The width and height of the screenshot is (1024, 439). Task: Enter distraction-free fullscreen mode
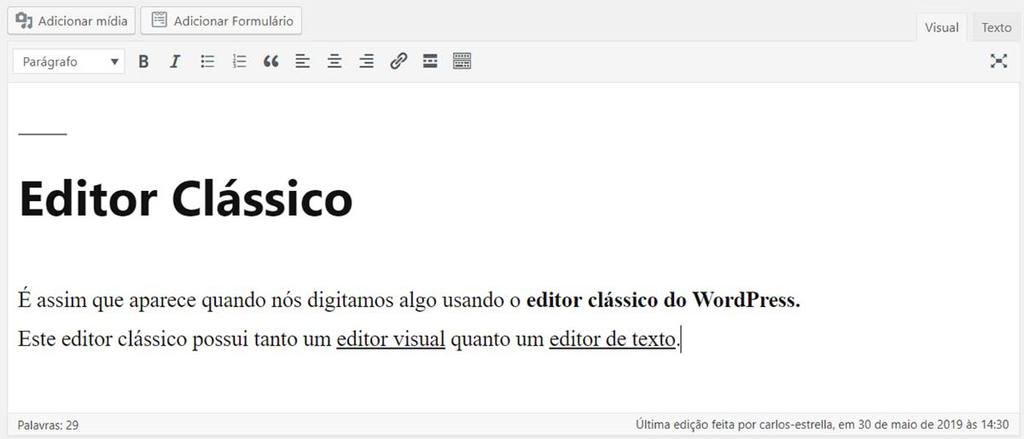pyautogui.click(x=999, y=61)
